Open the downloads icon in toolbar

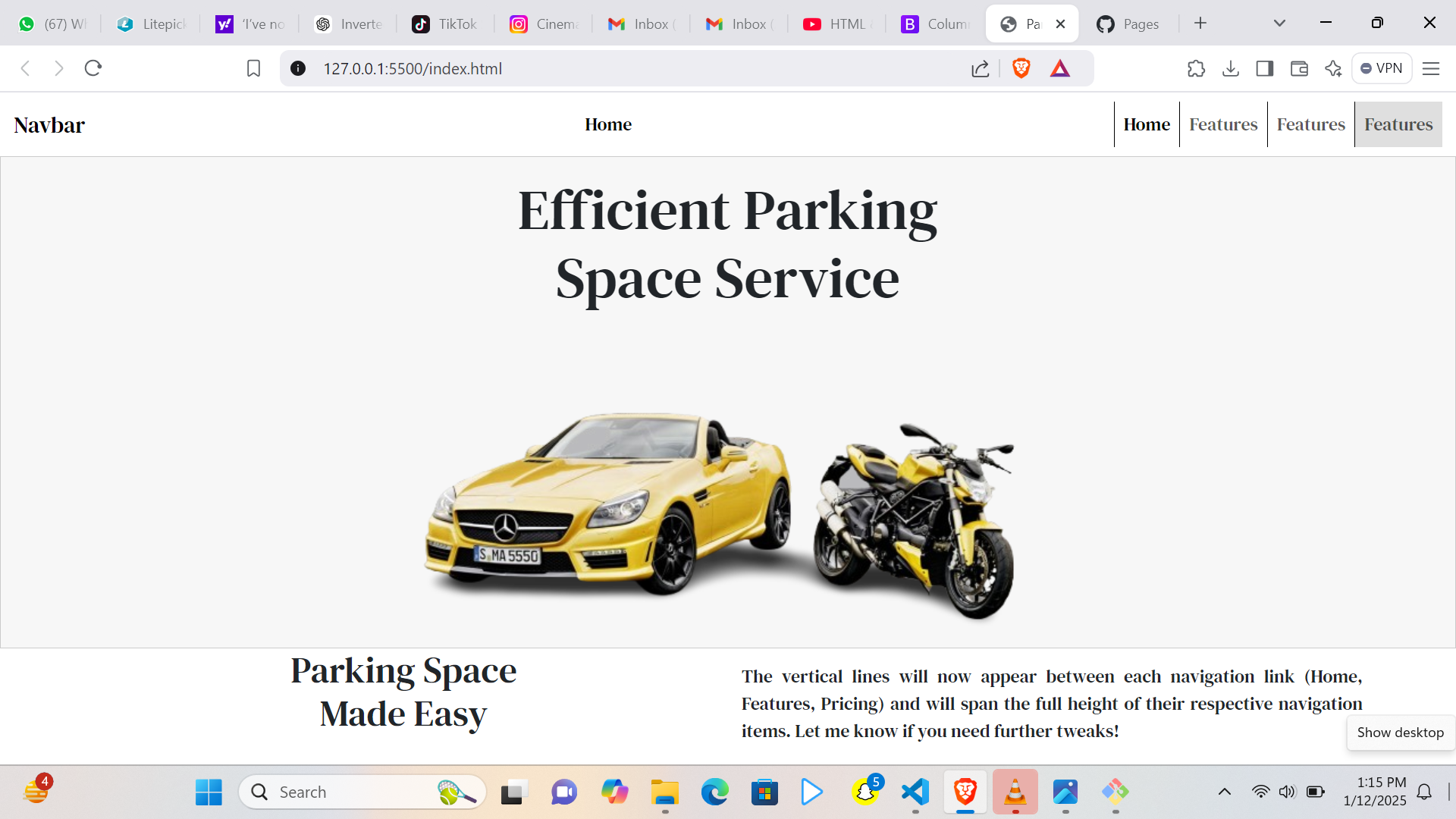pyautogui.click(x=1231, y=68)
